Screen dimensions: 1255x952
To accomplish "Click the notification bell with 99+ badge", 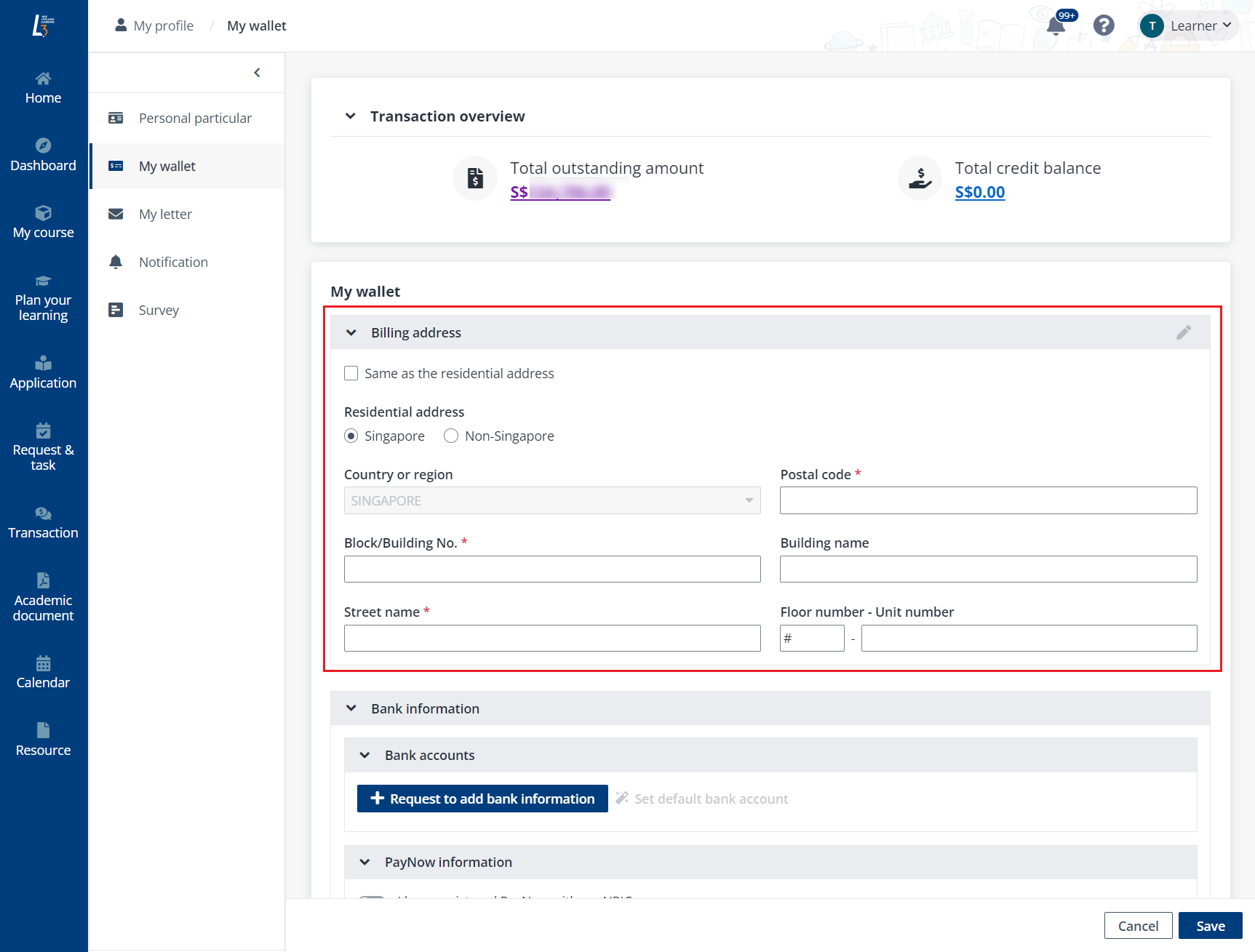I will click(x=1056, y=25).
